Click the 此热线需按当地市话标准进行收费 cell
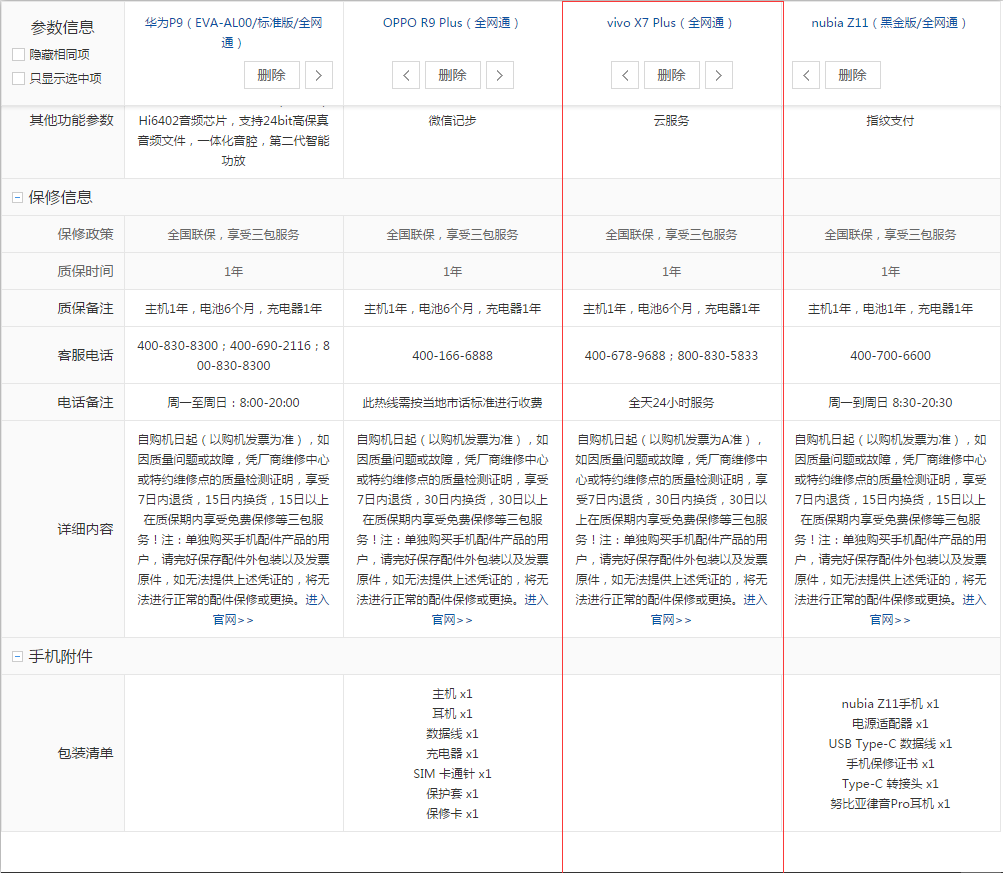Image resolution: width=1003 pixels, height=873 pixels. [452, 402]
